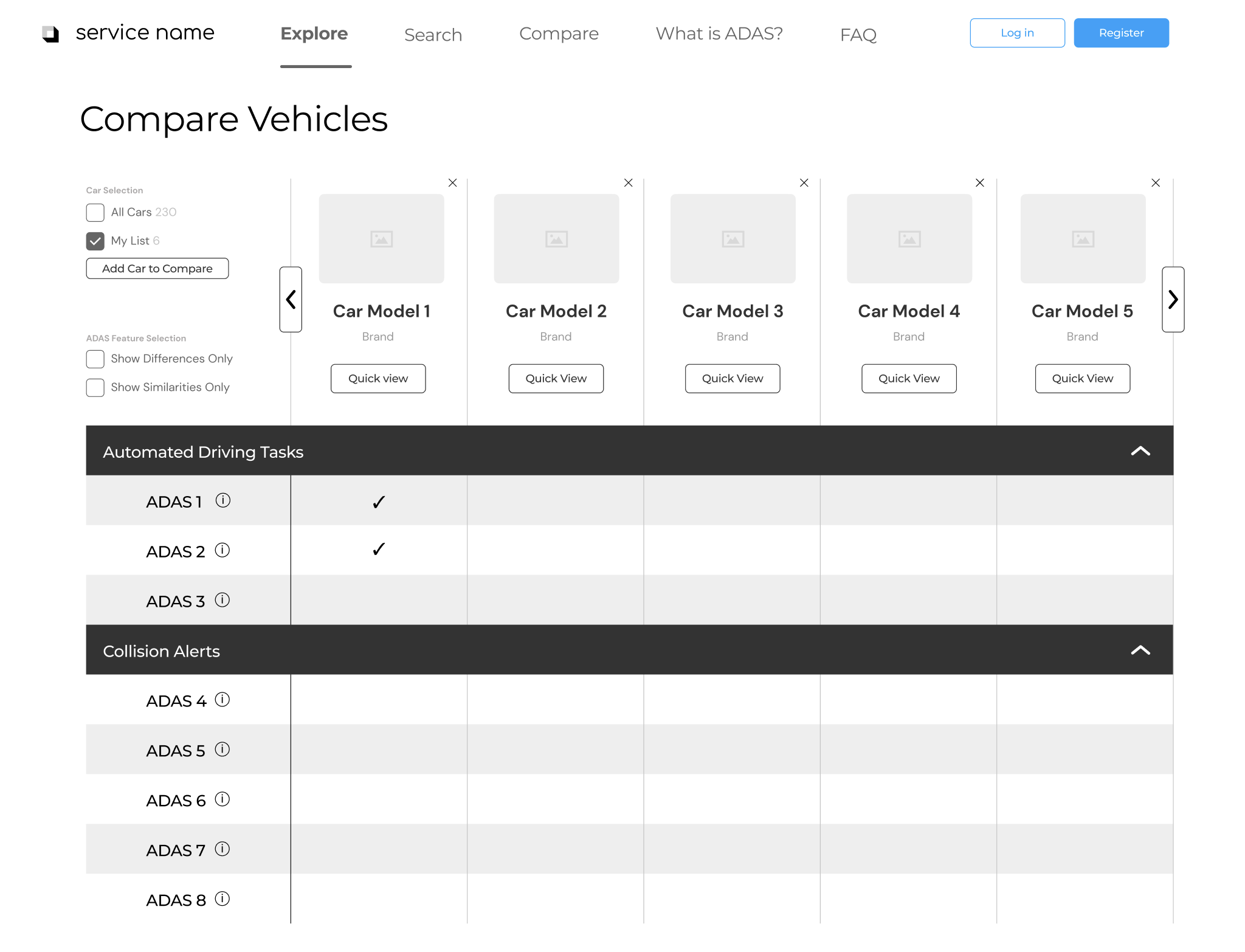Open info icon for ADAS 8
This screenshot has width=1245, height=952.
222,899
